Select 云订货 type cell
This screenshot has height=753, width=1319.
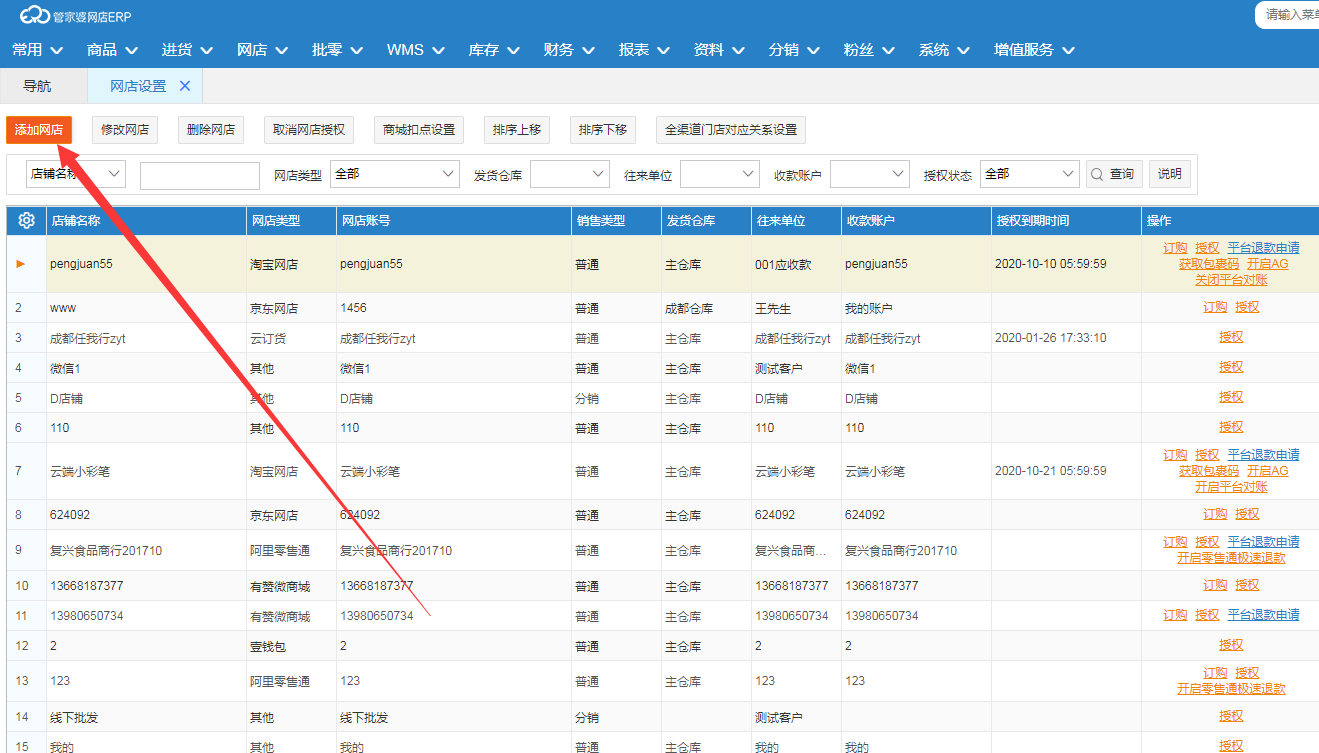[291, 338]
